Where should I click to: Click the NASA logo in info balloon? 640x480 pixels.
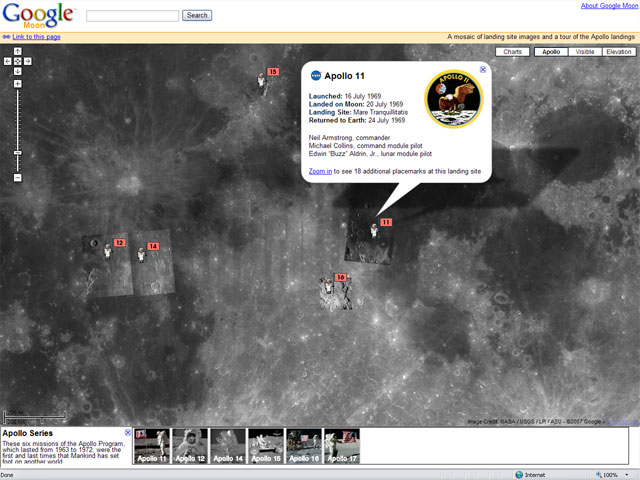click(316, 76)
